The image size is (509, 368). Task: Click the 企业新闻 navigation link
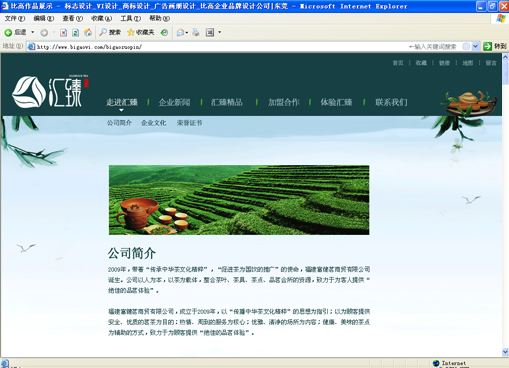(174, 102)
